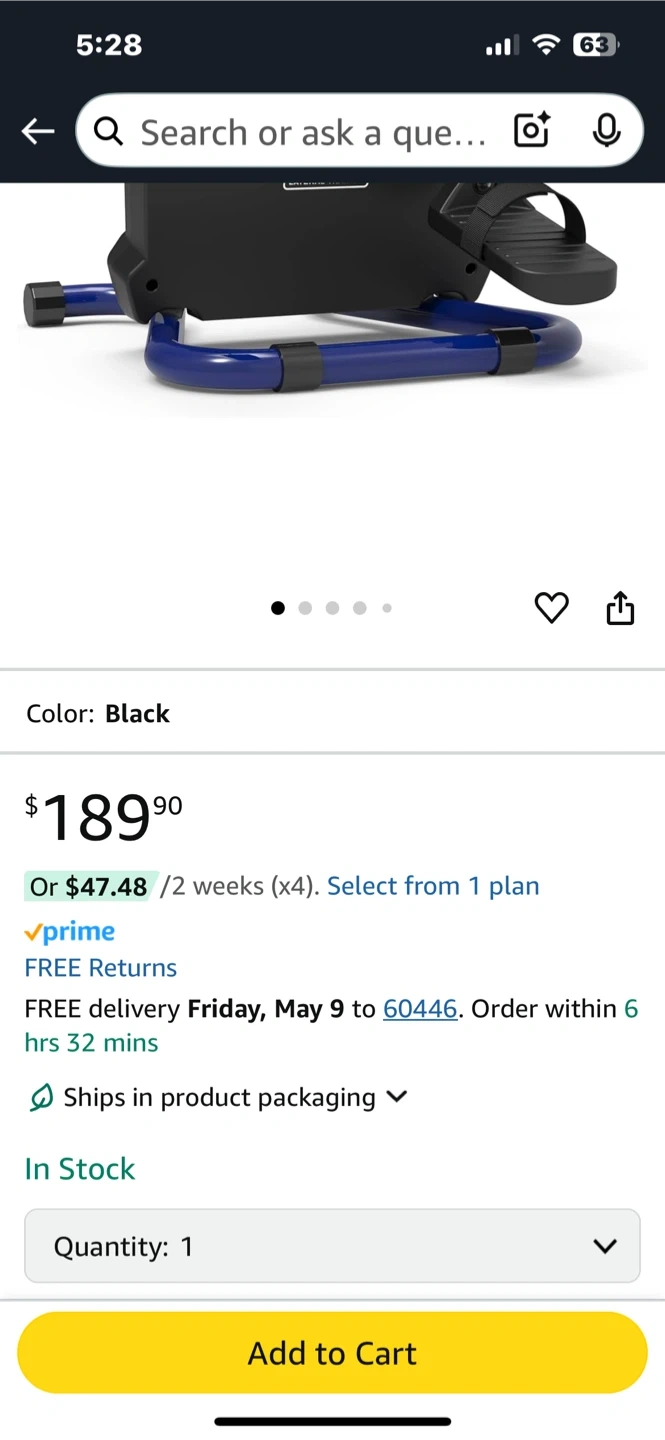Image resolution: width=665 pixels, height=1440 pixels.
Task: Jump to second product image dot
Action: (305, 608)
